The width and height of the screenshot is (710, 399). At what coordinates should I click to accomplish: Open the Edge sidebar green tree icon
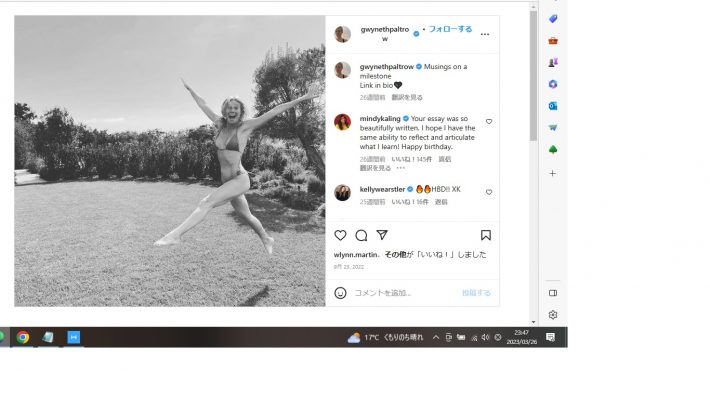click(552, 149)
